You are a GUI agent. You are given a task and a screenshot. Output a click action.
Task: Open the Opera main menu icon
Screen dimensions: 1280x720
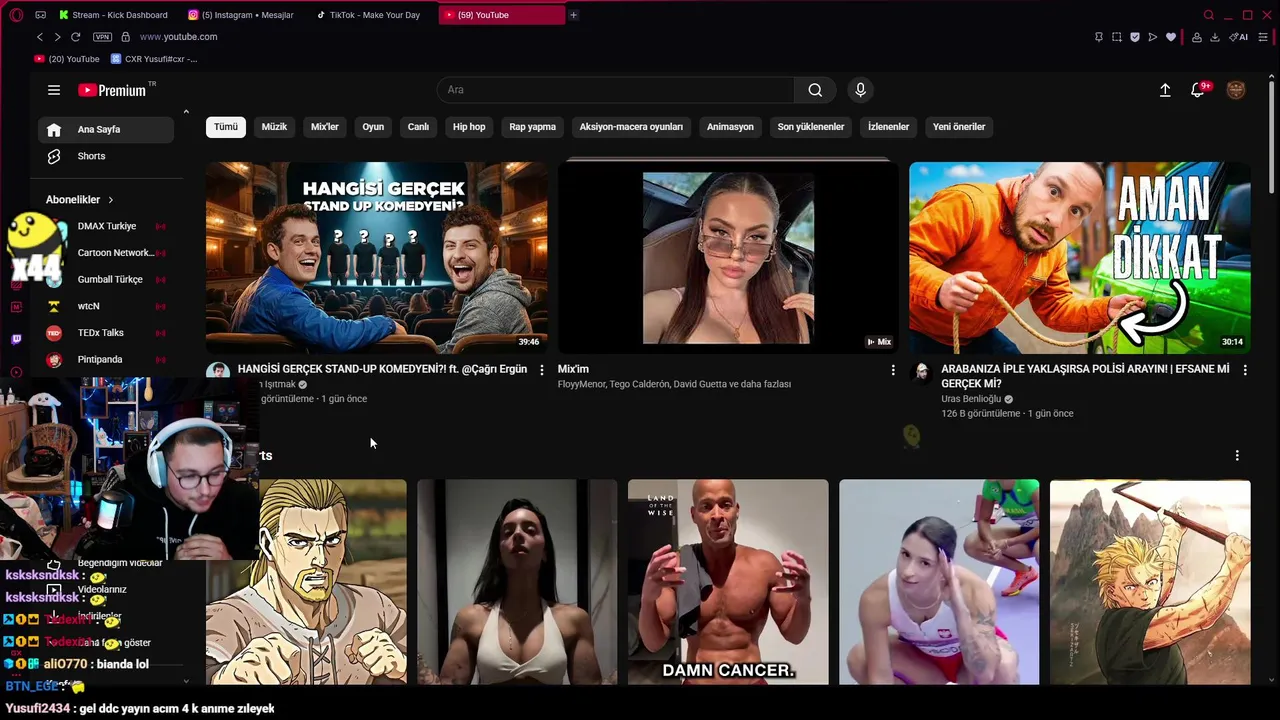16,15
